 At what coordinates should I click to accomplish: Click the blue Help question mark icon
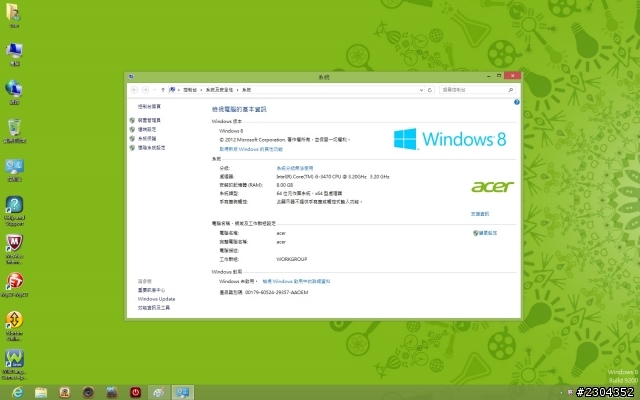point(517,102)
